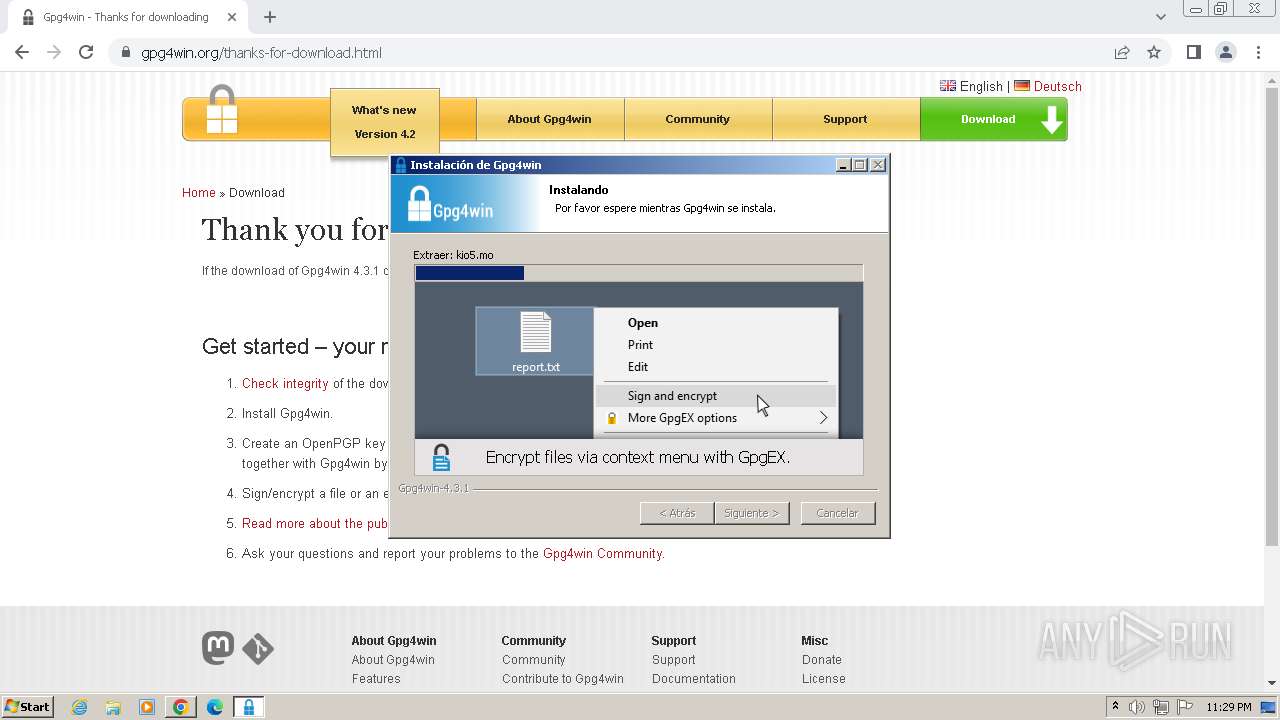This screenshot has height=720, width=1280.
Task: Close the Gpg4win browser tab
Action: click(232, 17)
